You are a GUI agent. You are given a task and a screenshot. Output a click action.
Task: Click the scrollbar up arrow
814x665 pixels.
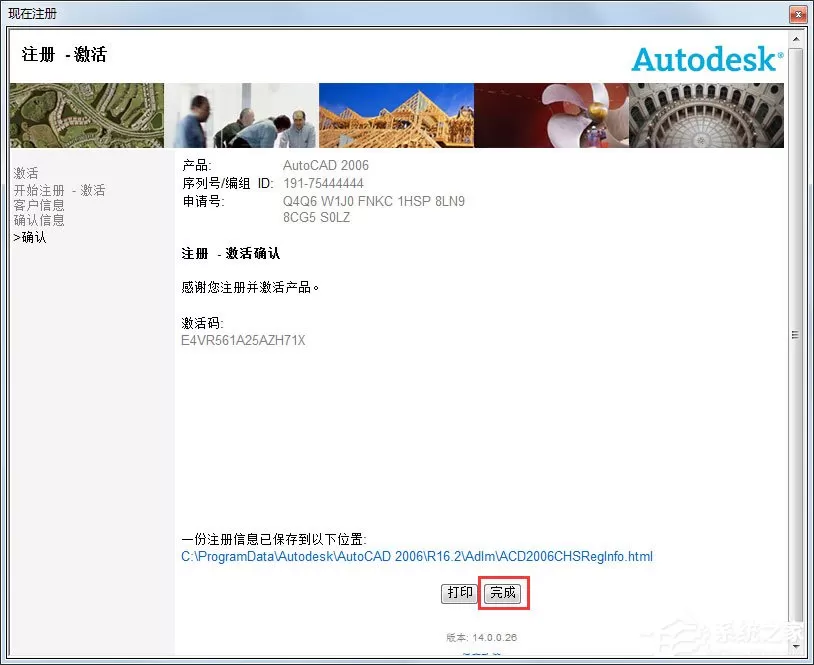pyautogui.click(x=796, y=39)
